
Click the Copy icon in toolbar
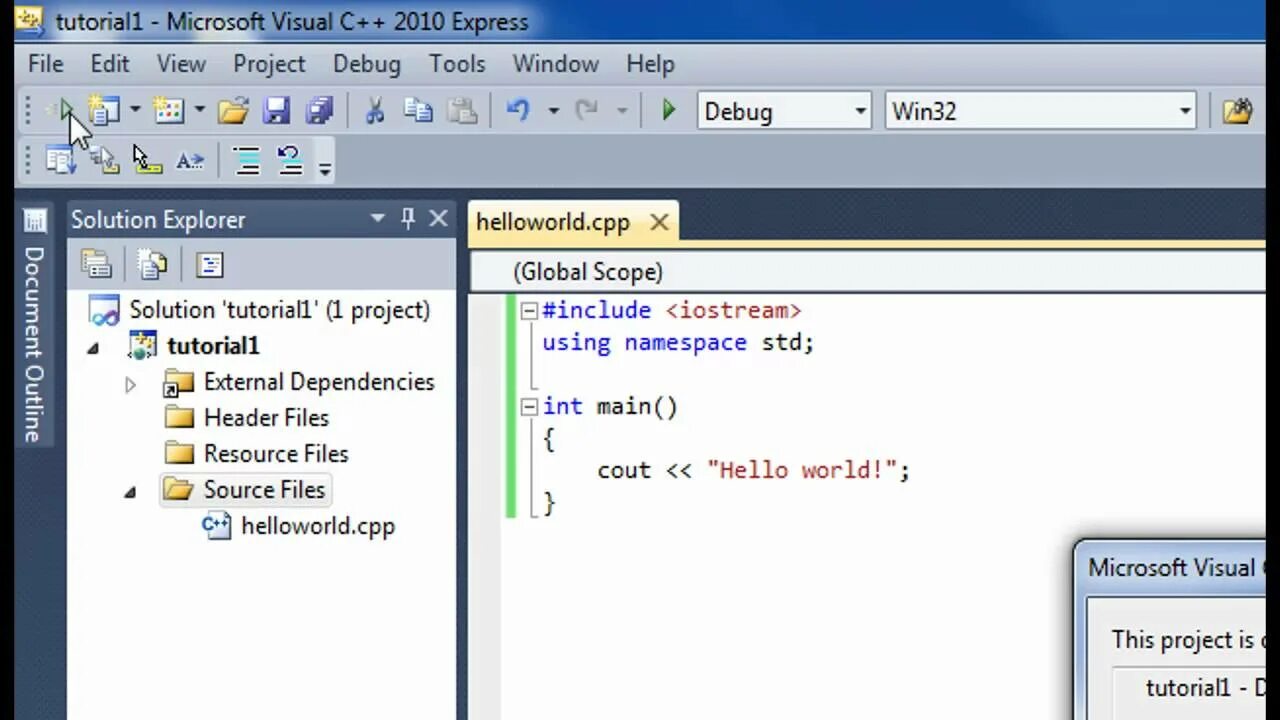(x=418, y=110)
